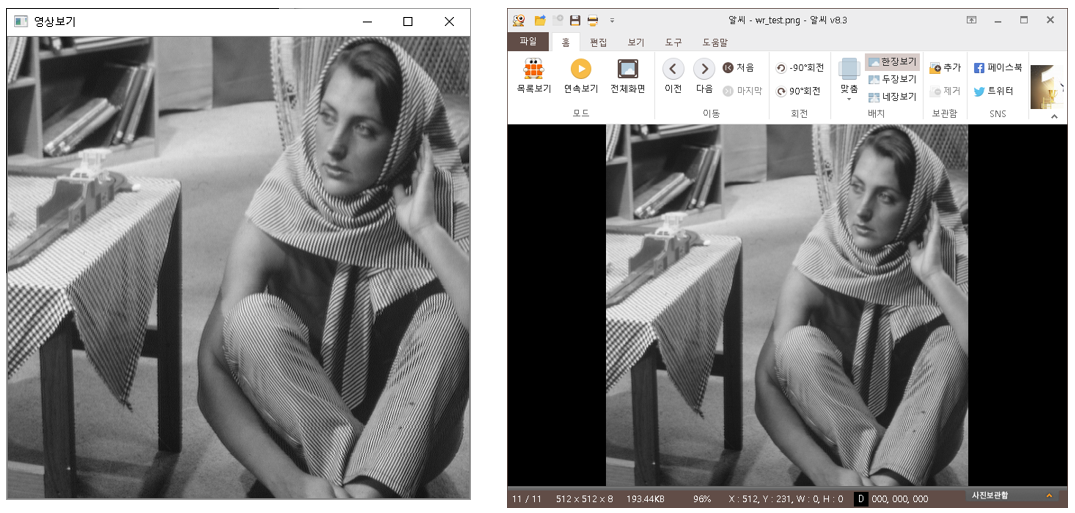Image resolution: width=1075 pixels, height=513 pixels.
Task: Switch to the 홈 ribbon tab
Action: (x=566, y=42)
